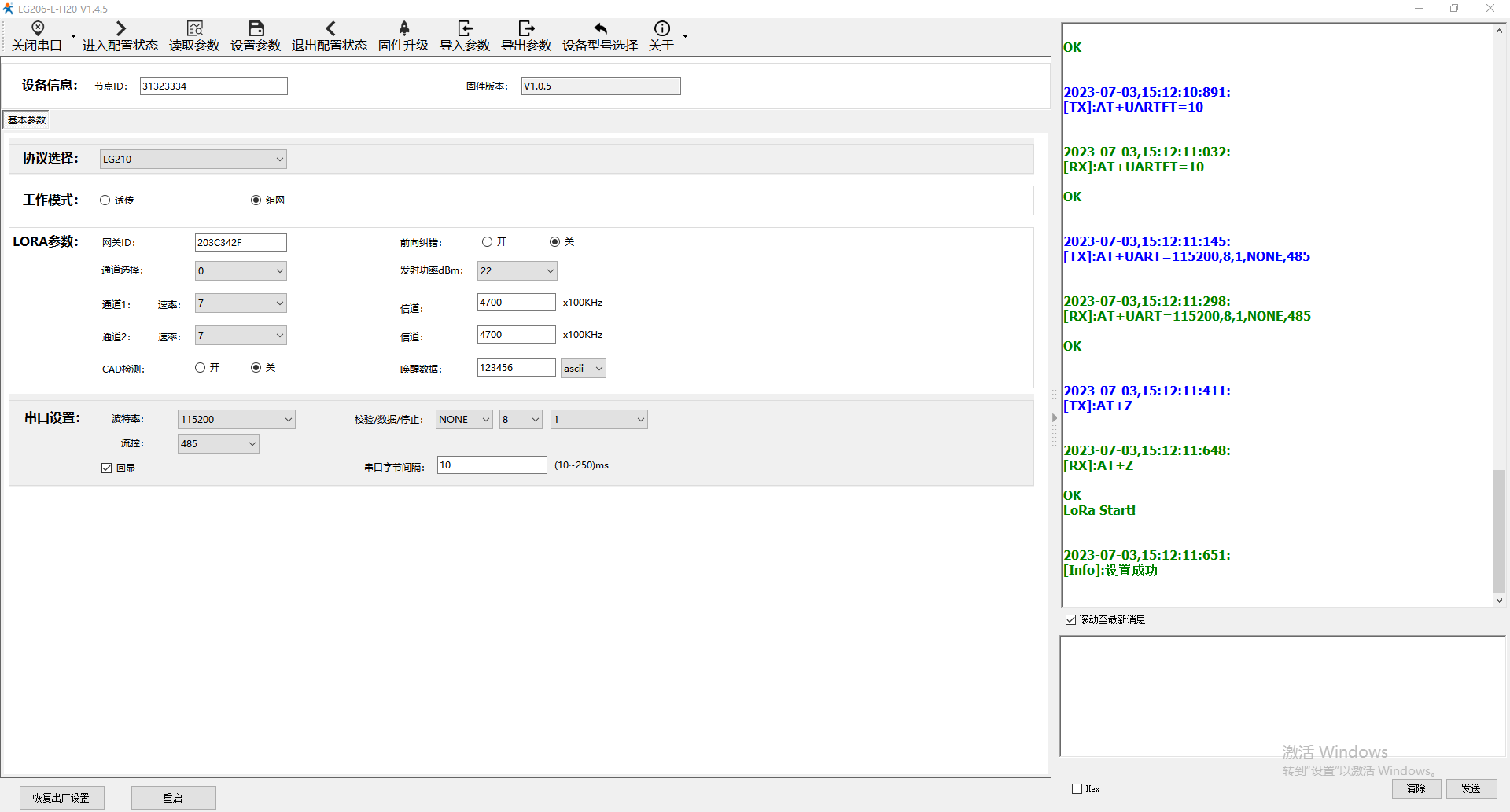Click the log panel scrollbar thumb

[x=1499, y=531]
